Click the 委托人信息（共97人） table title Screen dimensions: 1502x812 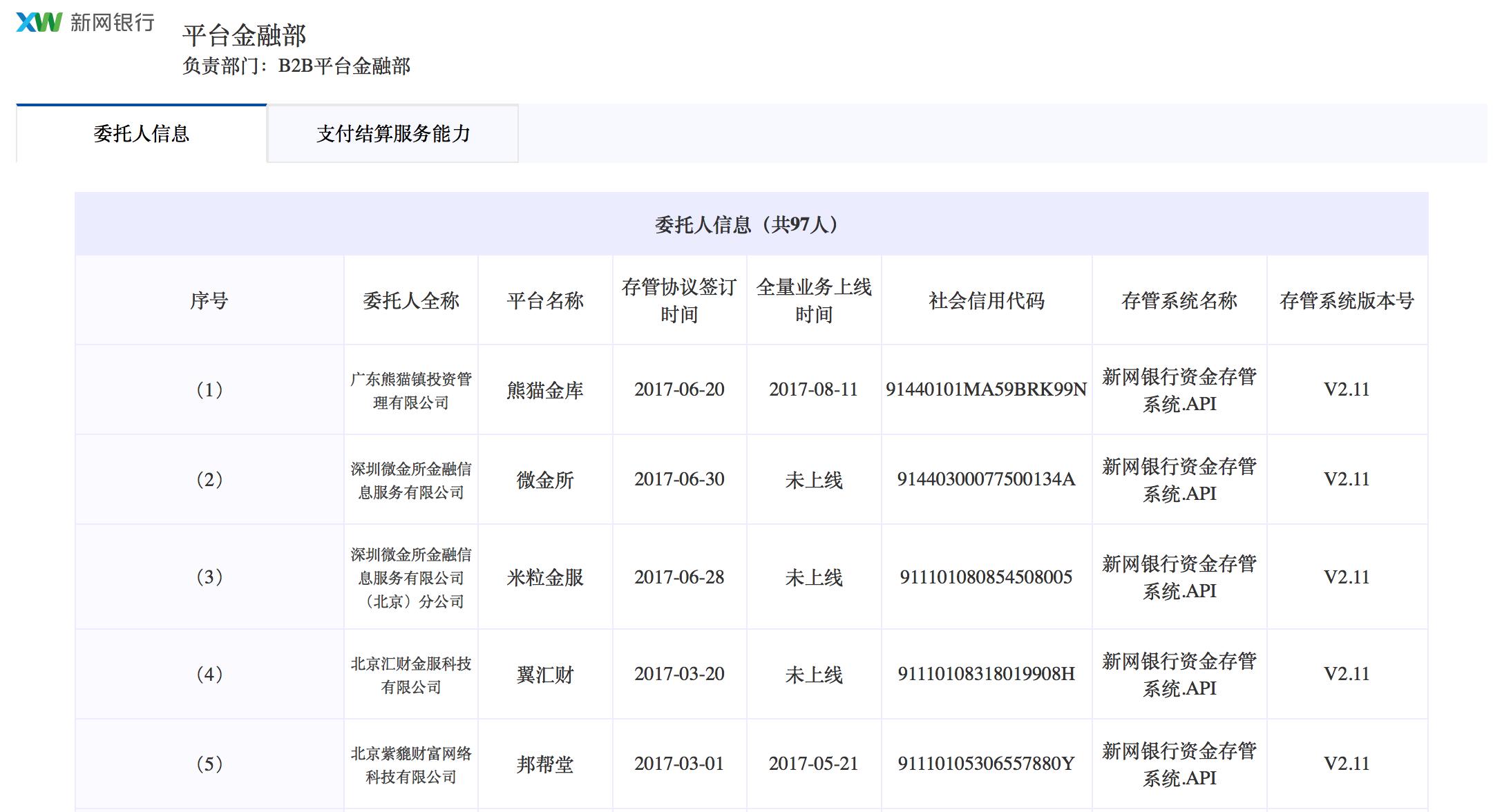click(751, 224)
